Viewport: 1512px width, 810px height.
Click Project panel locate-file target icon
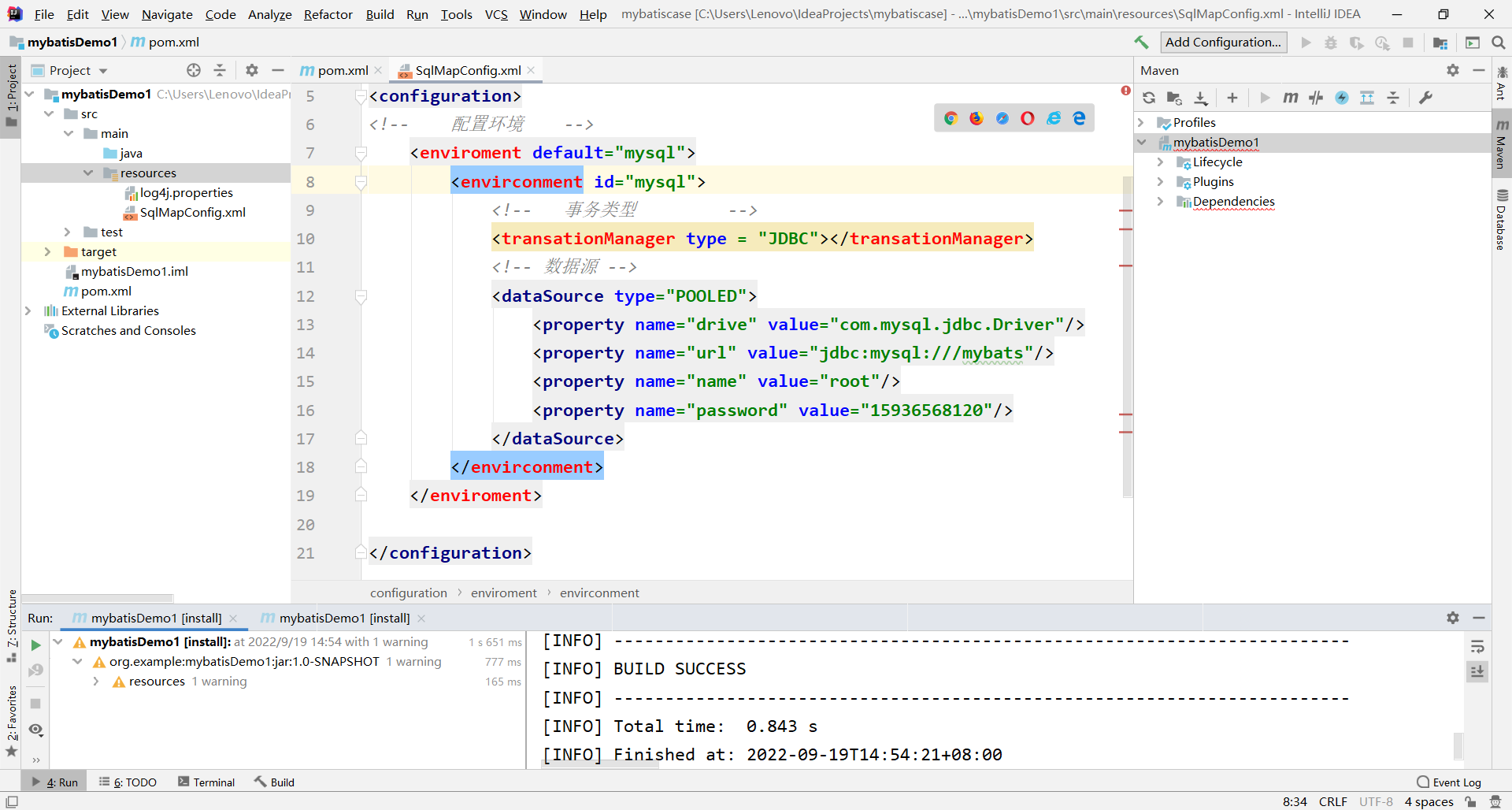(x=194, y=70)
